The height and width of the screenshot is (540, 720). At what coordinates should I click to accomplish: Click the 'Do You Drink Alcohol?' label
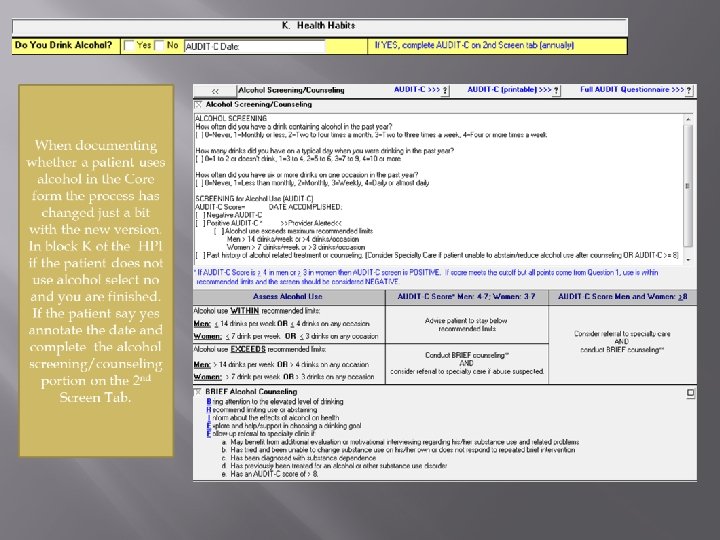pyautogui.click(x=63, y=45)
